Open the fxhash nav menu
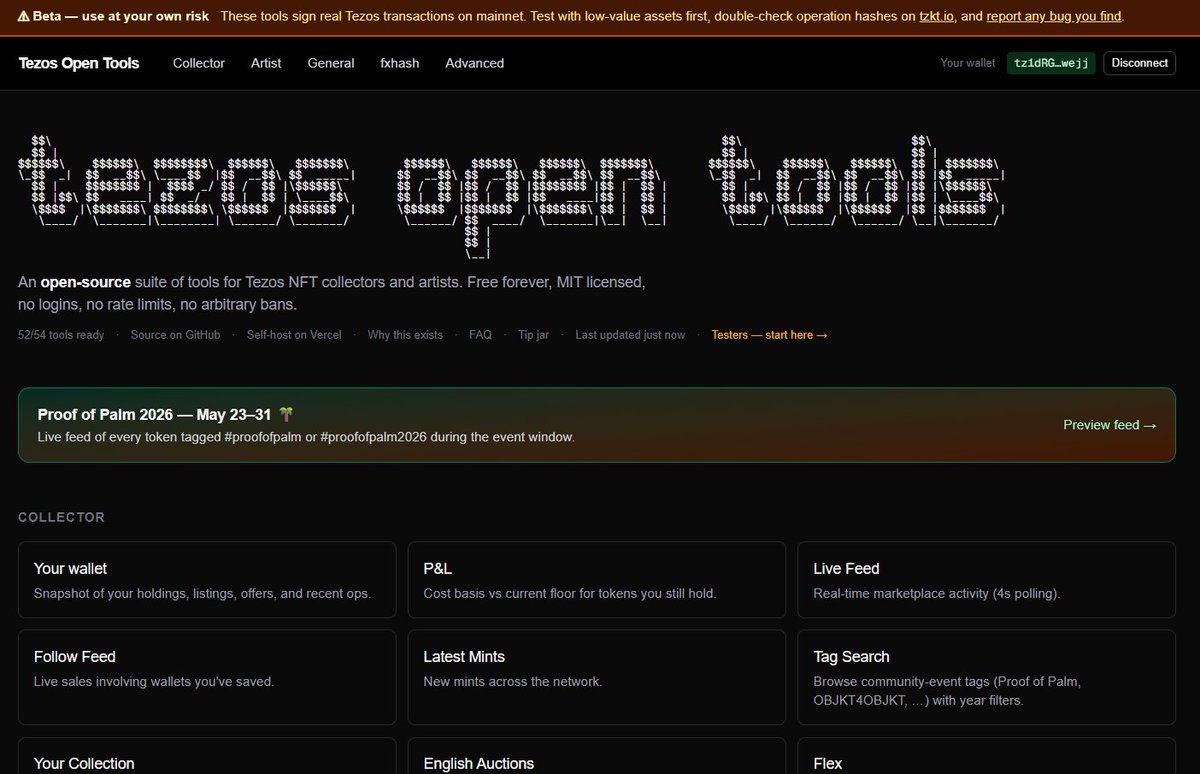 400,63
